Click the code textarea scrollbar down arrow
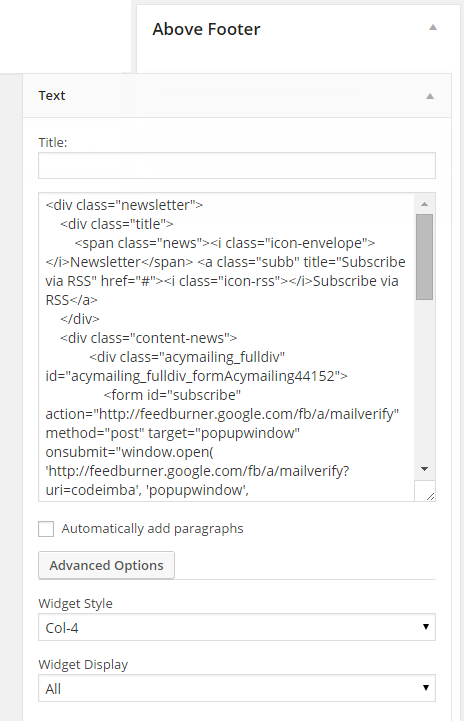464x721 pixels. click(x=424, y=469)
